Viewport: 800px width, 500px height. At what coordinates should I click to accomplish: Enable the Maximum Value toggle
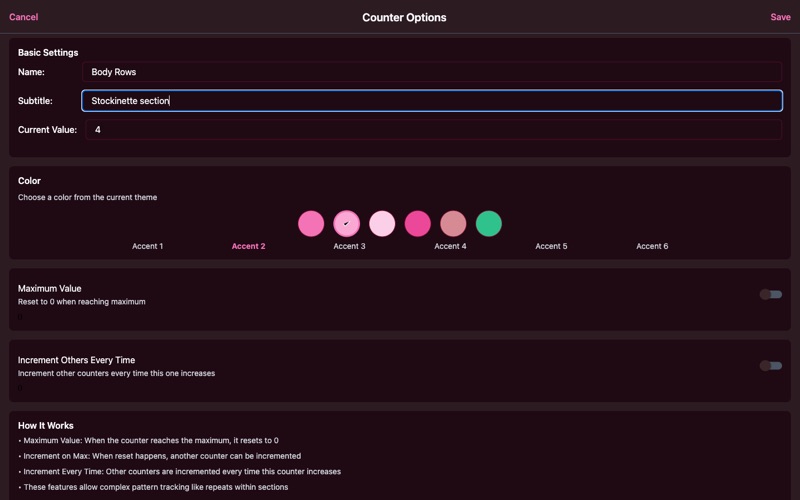coord(770,294)
